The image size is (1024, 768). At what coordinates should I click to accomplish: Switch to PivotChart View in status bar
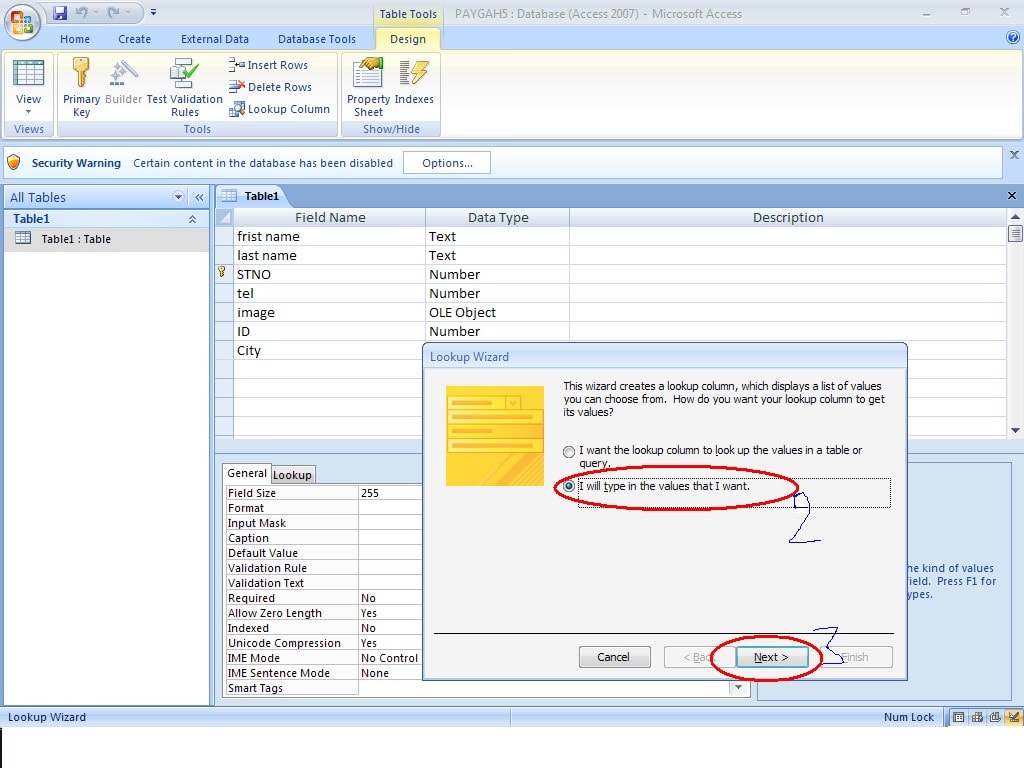(x=995, y=717)
